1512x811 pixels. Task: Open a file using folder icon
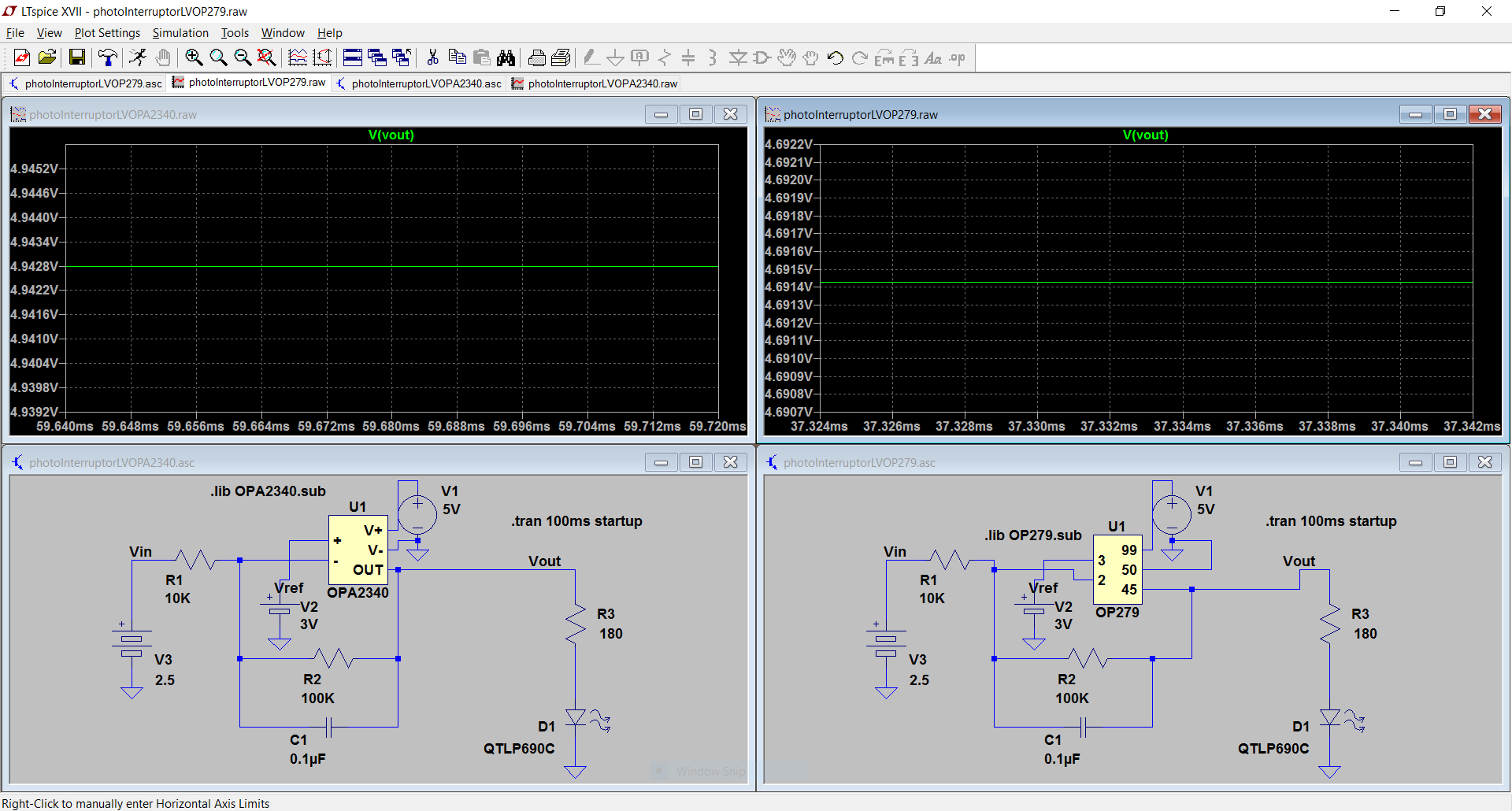tap(47, 57)
